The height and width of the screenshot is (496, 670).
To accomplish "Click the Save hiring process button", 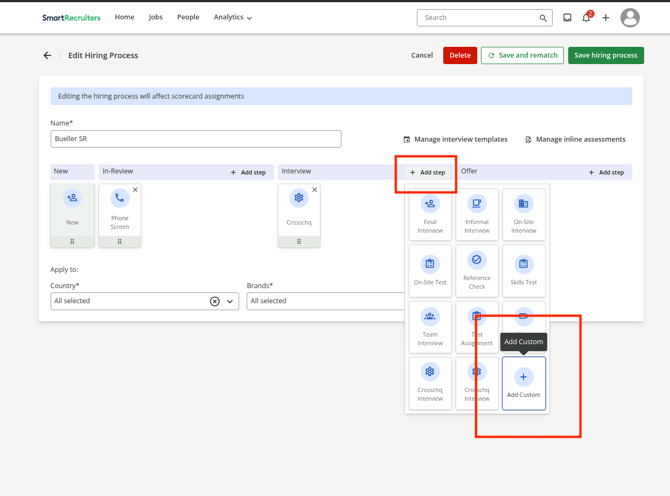I will pos(605,56).
